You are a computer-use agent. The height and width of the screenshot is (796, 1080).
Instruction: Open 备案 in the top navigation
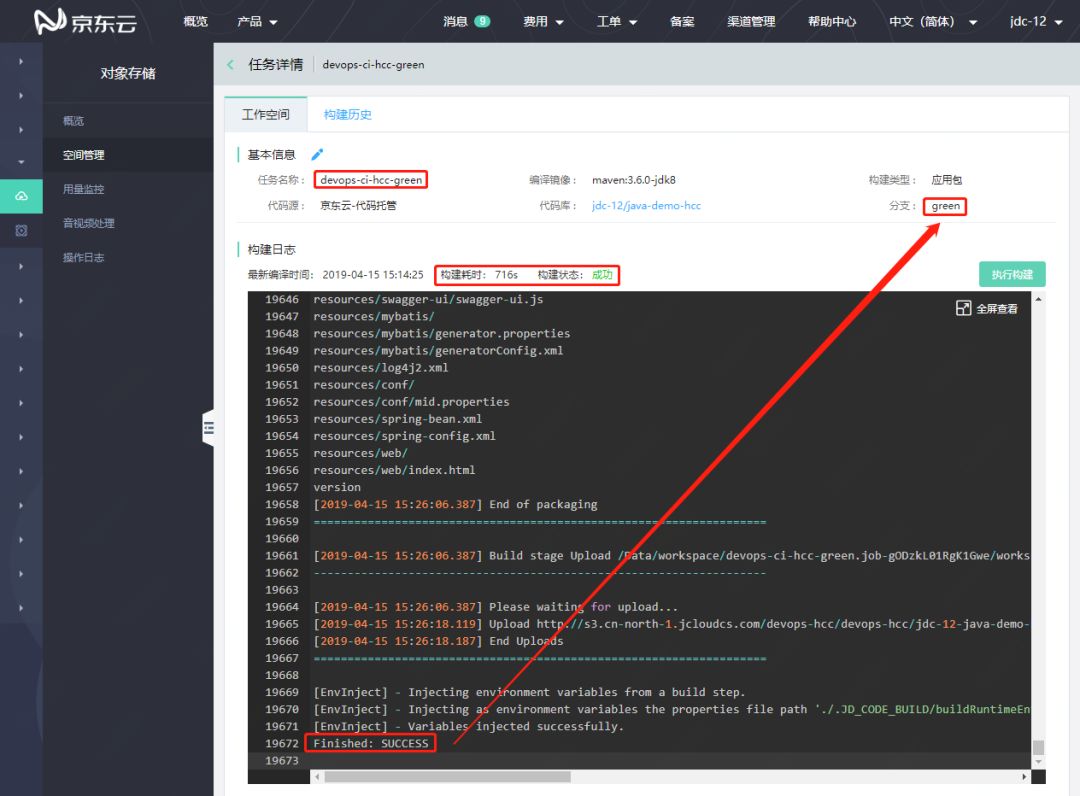click(682, 21)
